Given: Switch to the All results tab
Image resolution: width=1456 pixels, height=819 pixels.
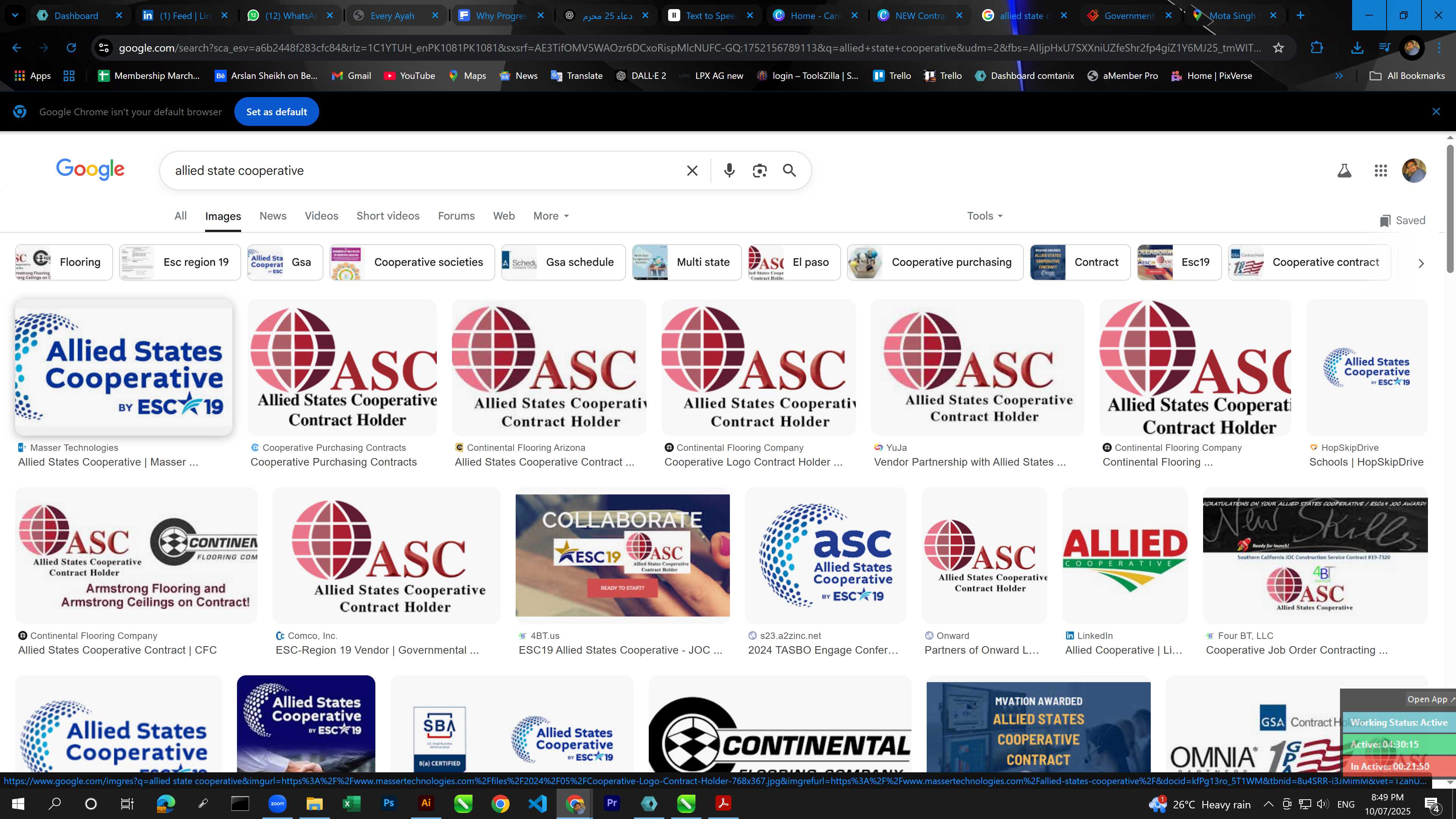Looking at the screenshot, I should coord(180,216).
